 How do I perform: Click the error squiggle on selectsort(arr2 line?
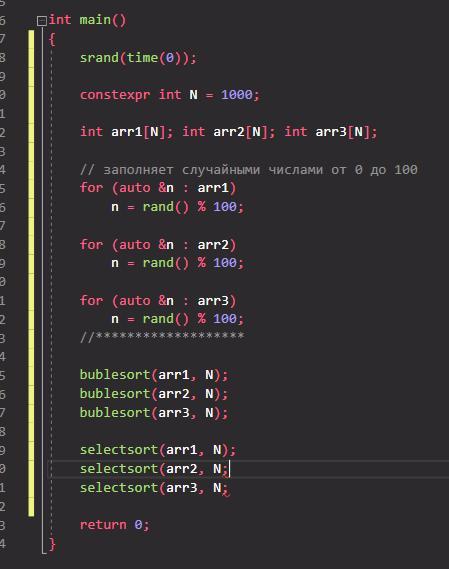point(225,474)
